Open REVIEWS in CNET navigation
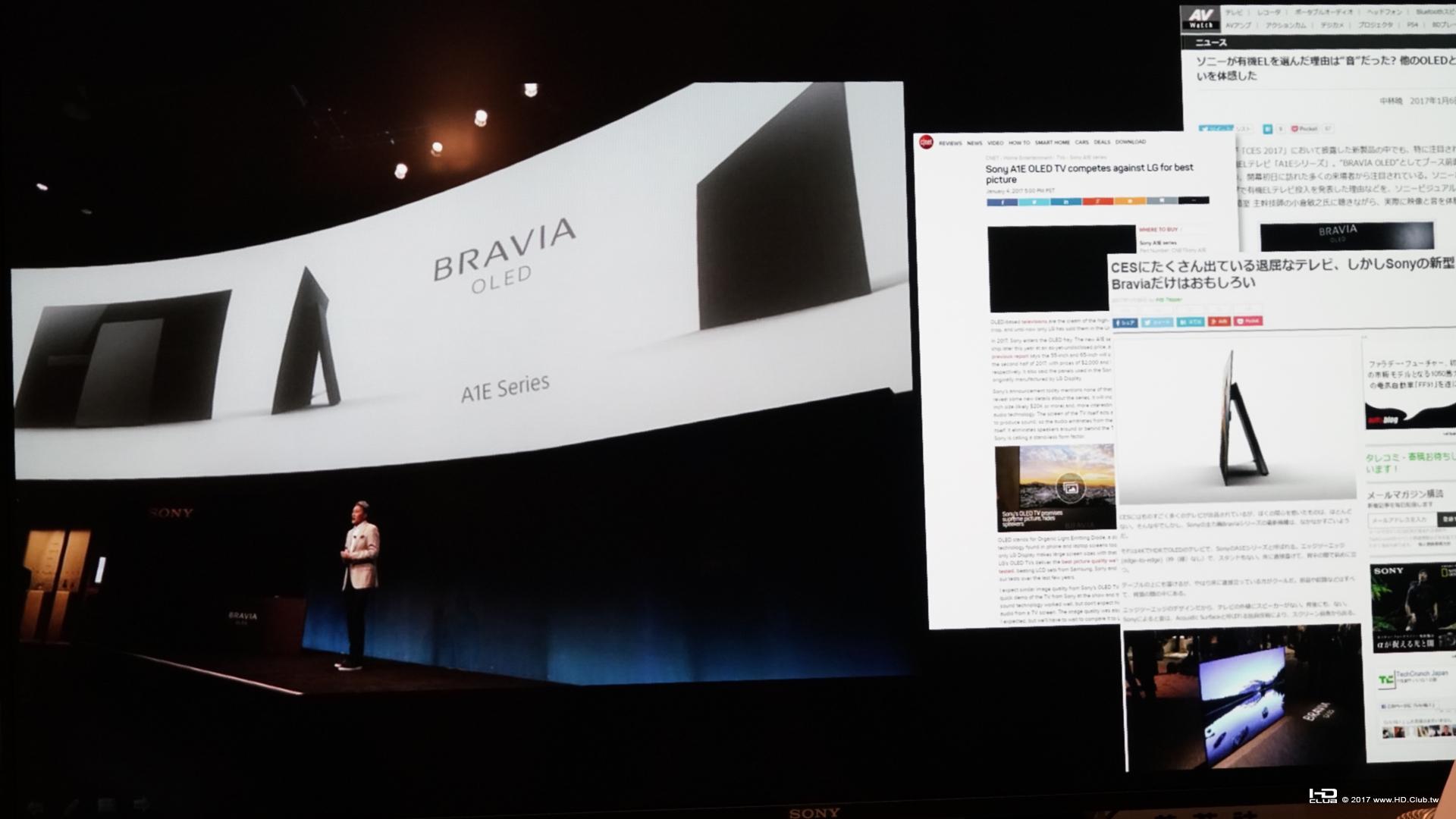This screenshot has width=1456, height=819. pyautogui.click(x=950, y=143)
